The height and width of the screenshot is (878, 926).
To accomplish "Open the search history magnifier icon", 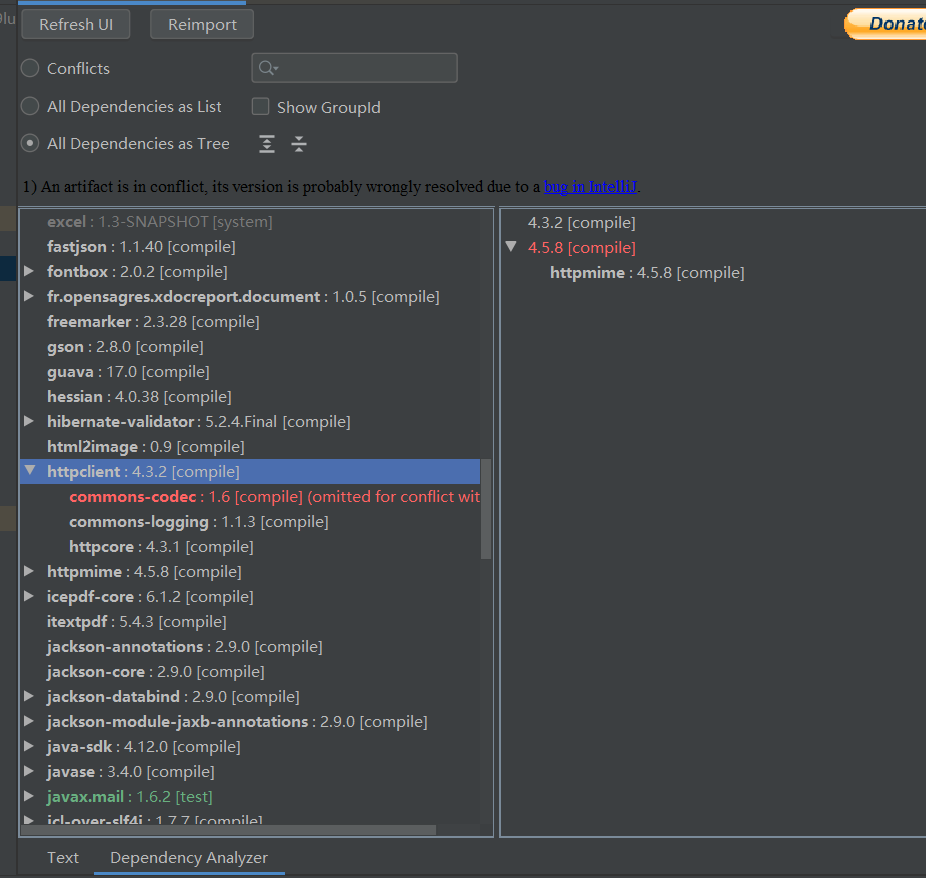I will click(268, 68).
